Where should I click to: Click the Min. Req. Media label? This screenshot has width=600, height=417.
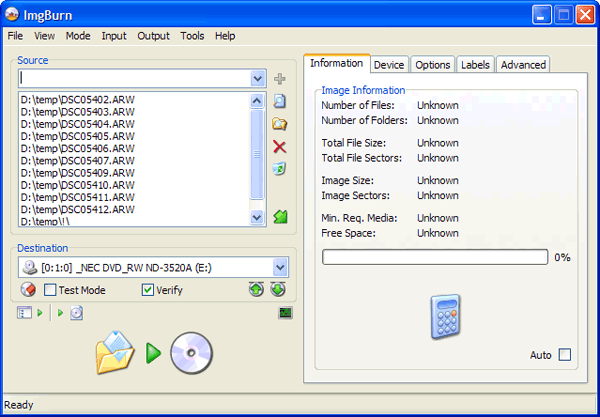coord(360,218)
